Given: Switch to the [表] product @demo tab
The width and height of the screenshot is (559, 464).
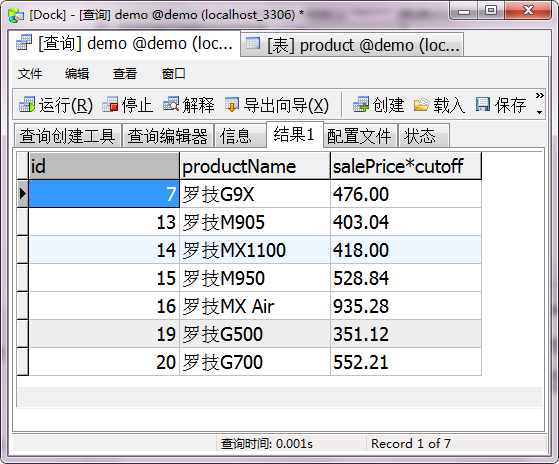Looking at the screenshot, I should 352,45.
